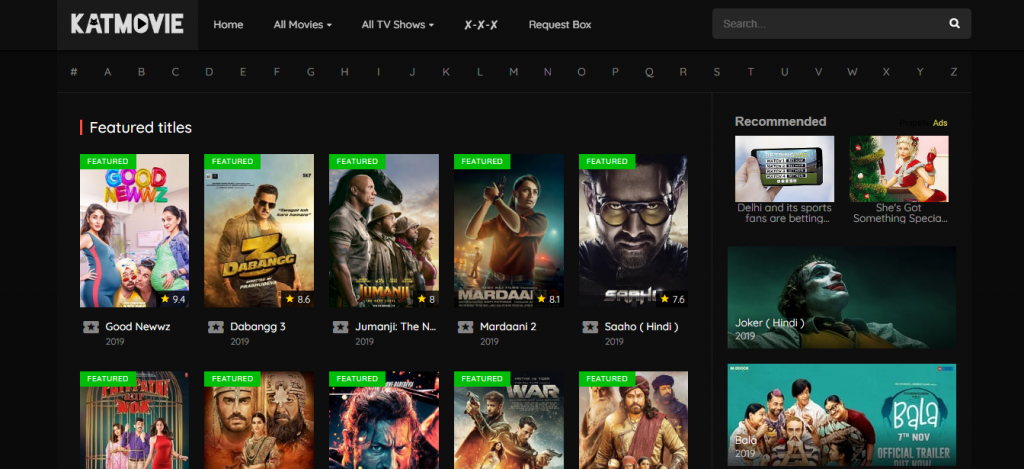Click the film icon beside Good Newwz
This screenshot has height=469, width=1024.
(x=91, y=327)
